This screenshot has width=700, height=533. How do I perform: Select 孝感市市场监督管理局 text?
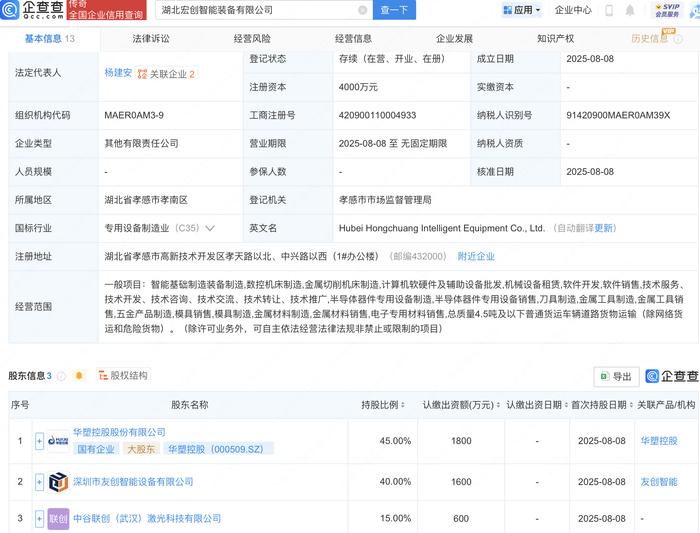tap(385, 200)
